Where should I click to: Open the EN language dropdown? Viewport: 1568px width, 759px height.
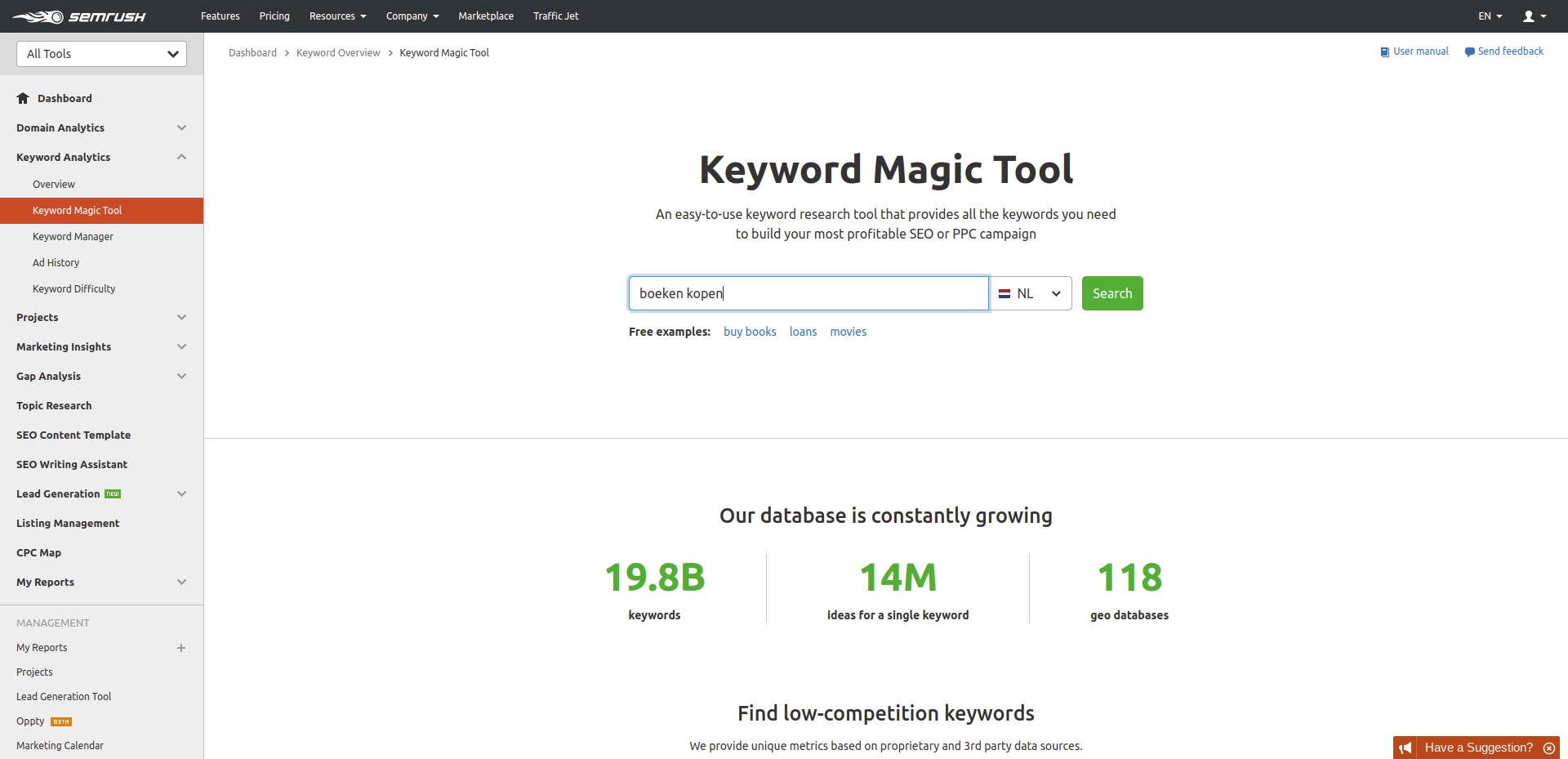(x=1490, y=16)
